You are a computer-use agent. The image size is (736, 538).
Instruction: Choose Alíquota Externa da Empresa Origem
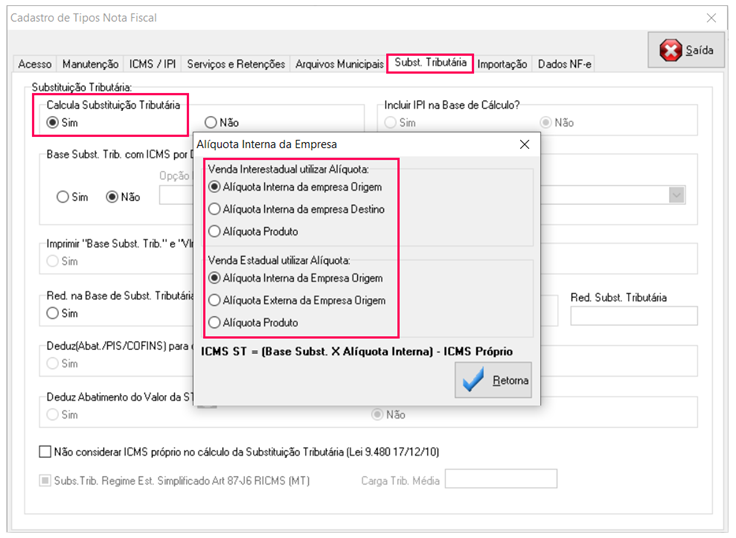[214, 300]
